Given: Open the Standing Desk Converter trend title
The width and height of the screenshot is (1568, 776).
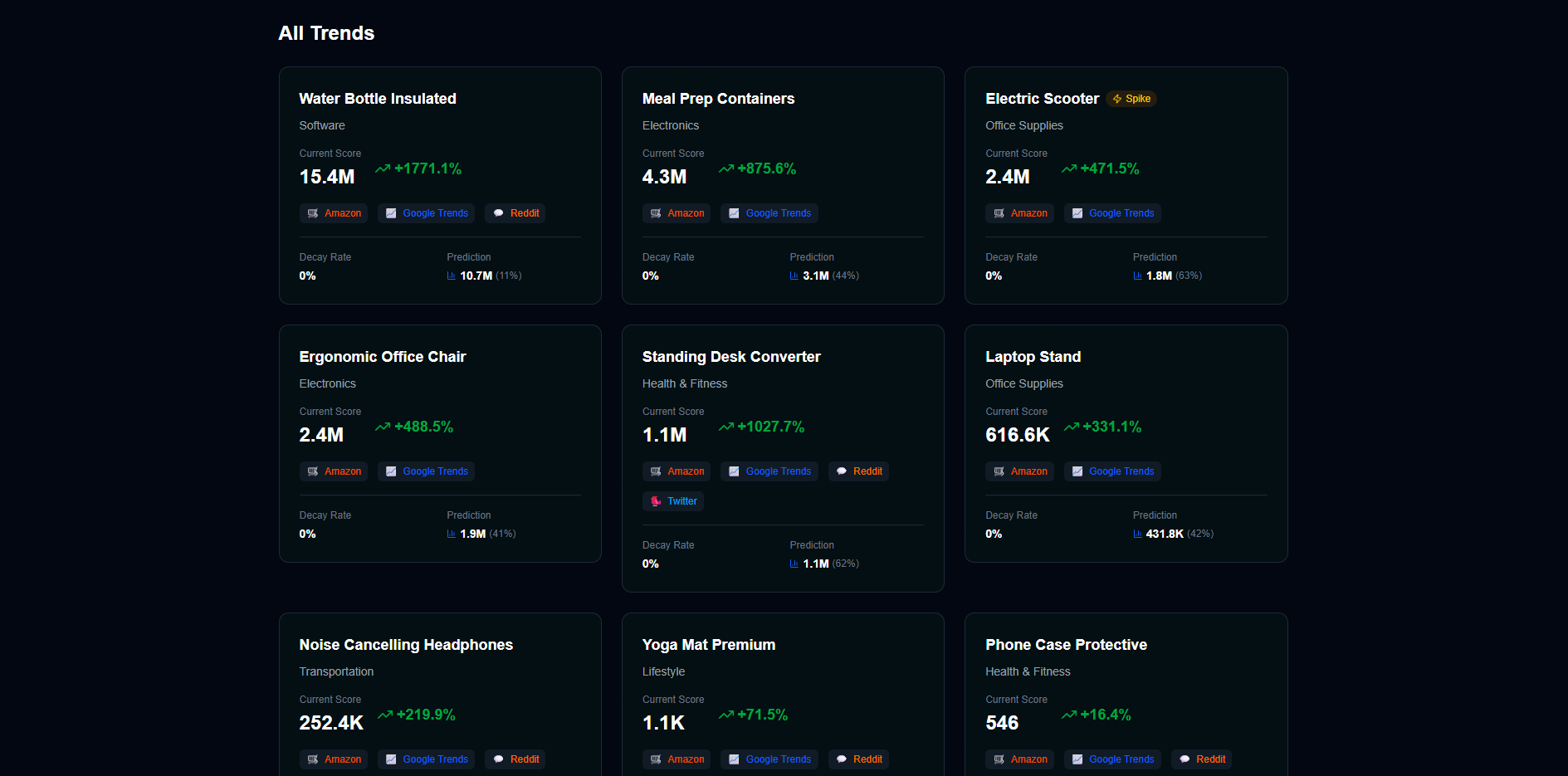Looking at the screenshot, I should [731, 357].
